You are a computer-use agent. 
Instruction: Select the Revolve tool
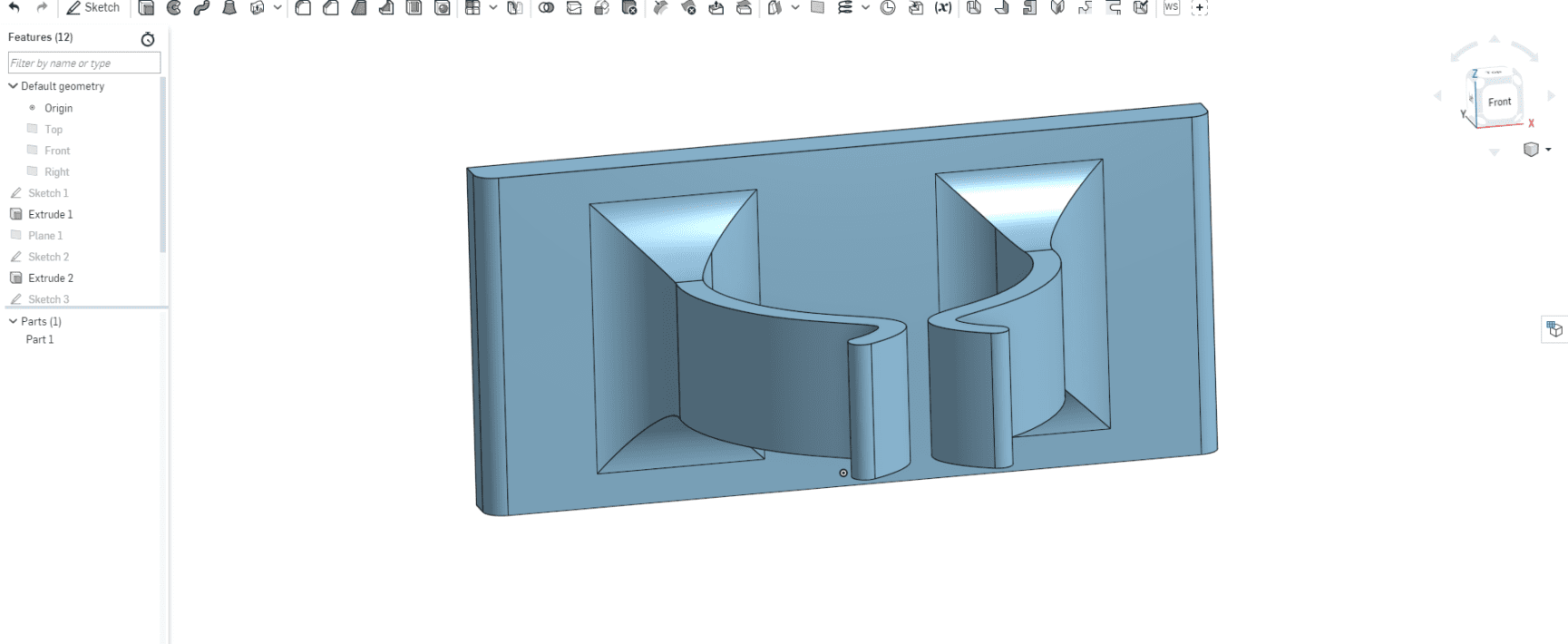coord(174,7)
